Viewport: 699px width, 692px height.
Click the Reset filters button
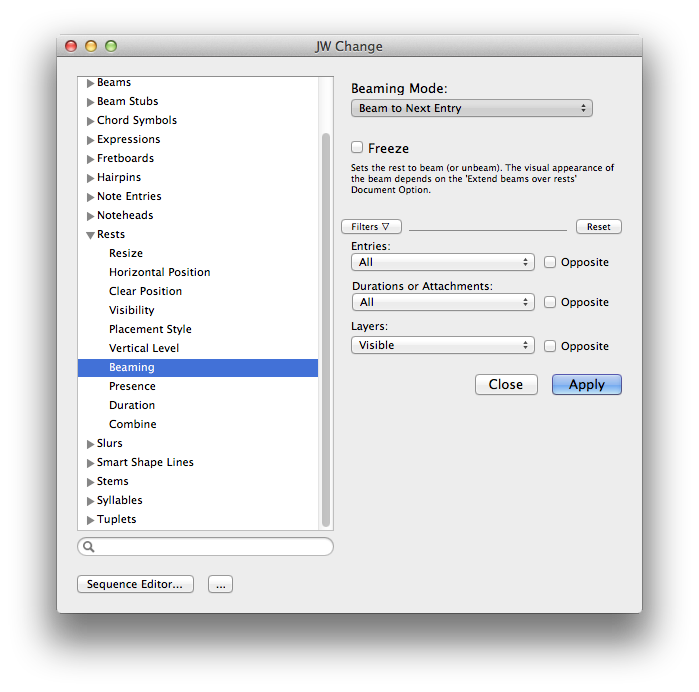(x=598, y=227)
